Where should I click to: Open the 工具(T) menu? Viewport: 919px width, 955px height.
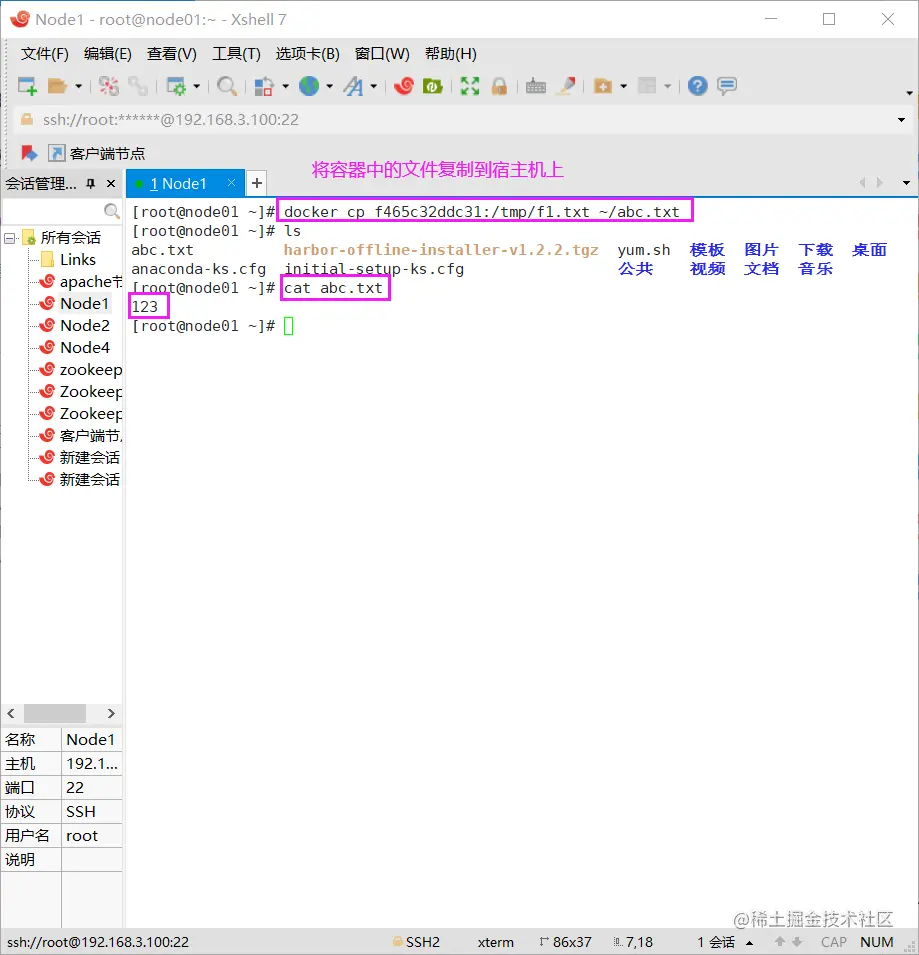[x=236, y=54]
